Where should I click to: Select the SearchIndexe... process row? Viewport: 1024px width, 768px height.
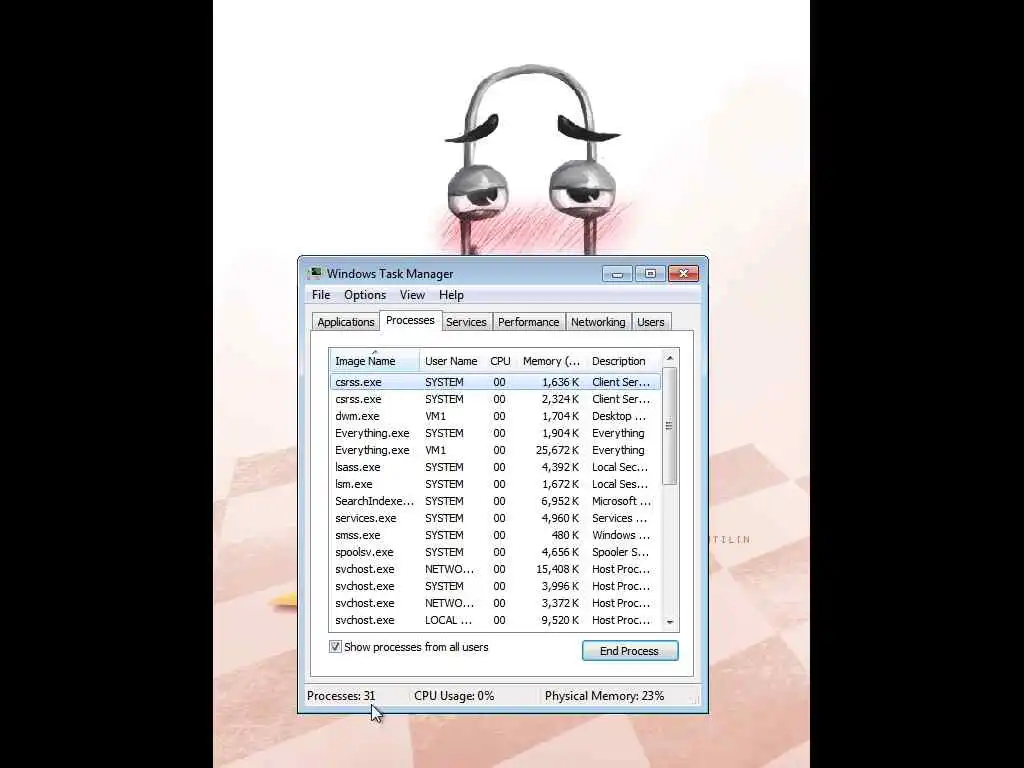pos(495,501)
